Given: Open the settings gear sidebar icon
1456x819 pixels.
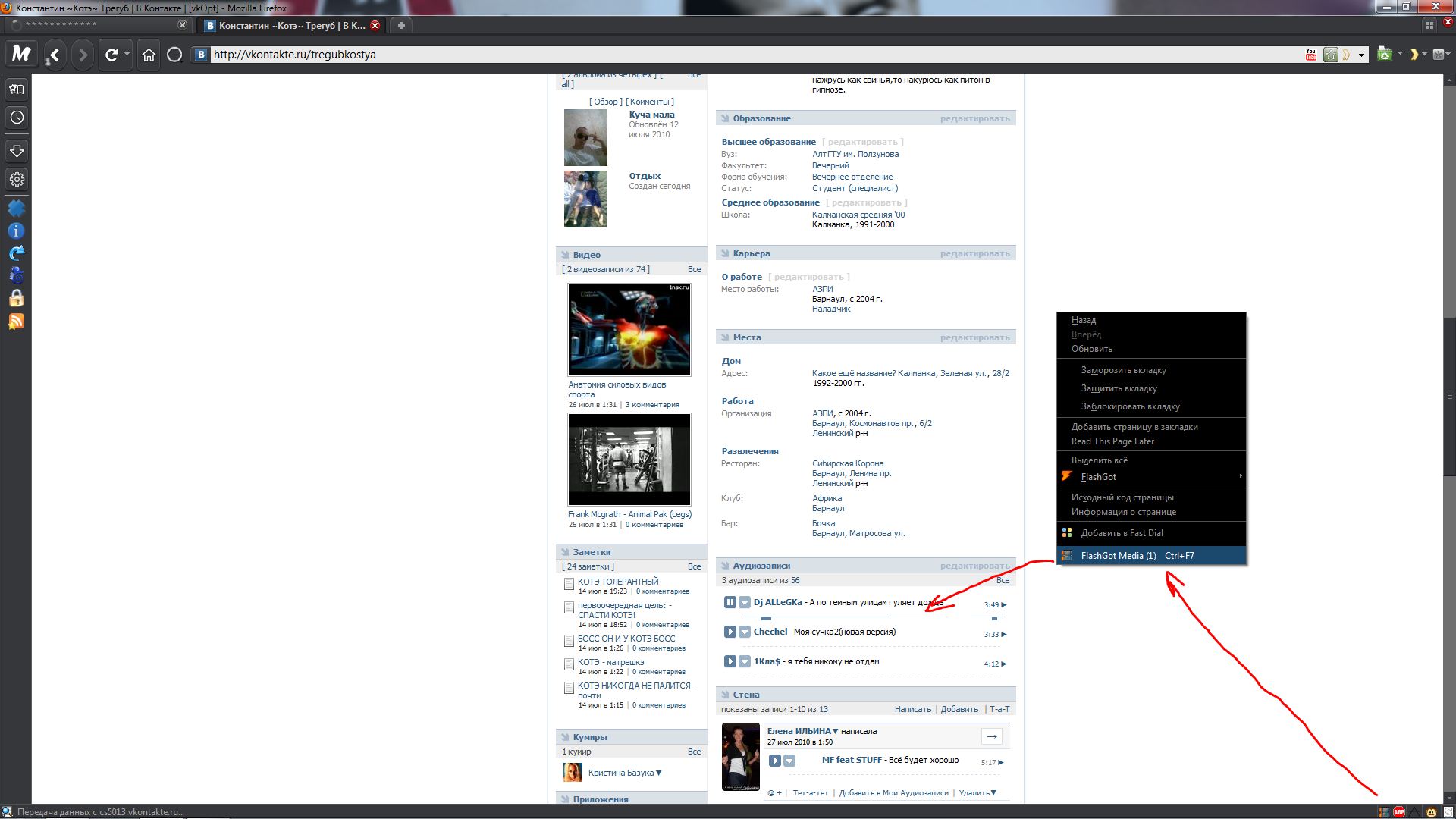Looking at the screenshot, I should (x=17, y=180).
